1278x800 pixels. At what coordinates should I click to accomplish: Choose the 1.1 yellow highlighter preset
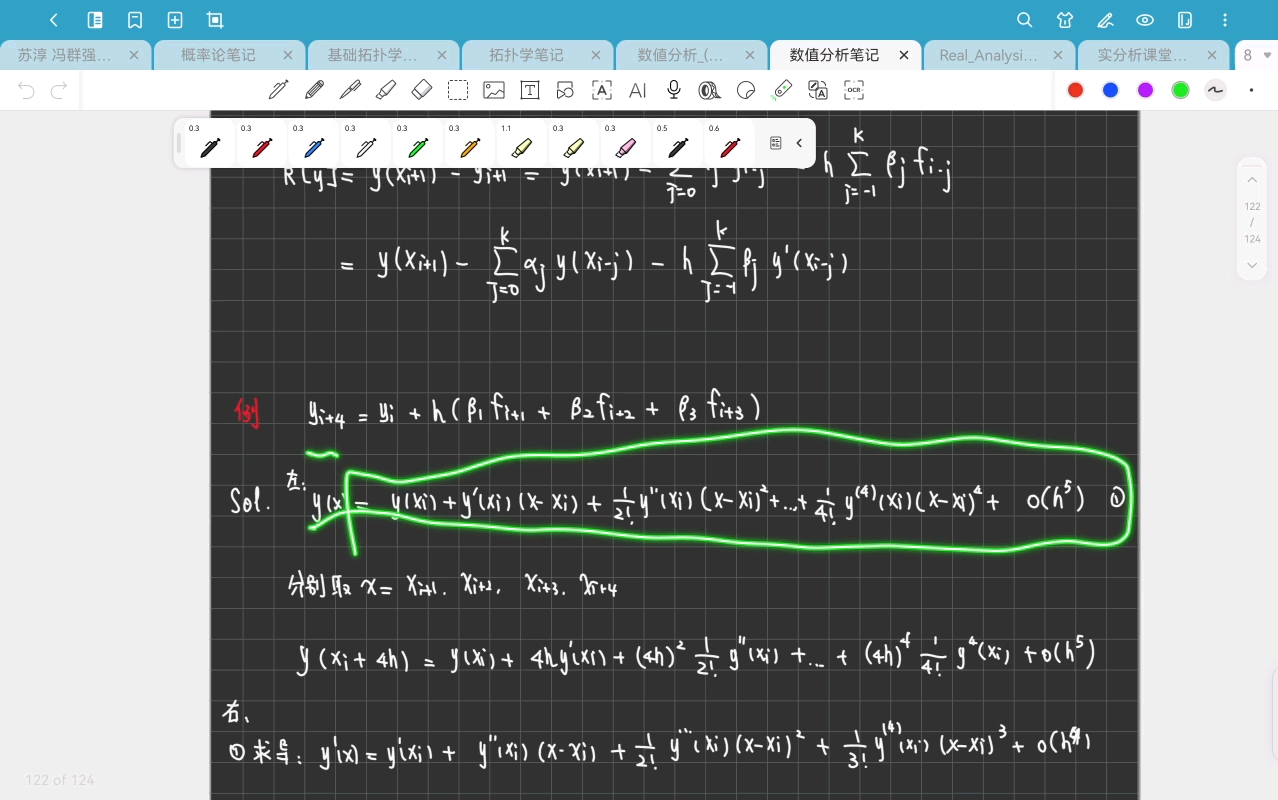tap(522, 143)
